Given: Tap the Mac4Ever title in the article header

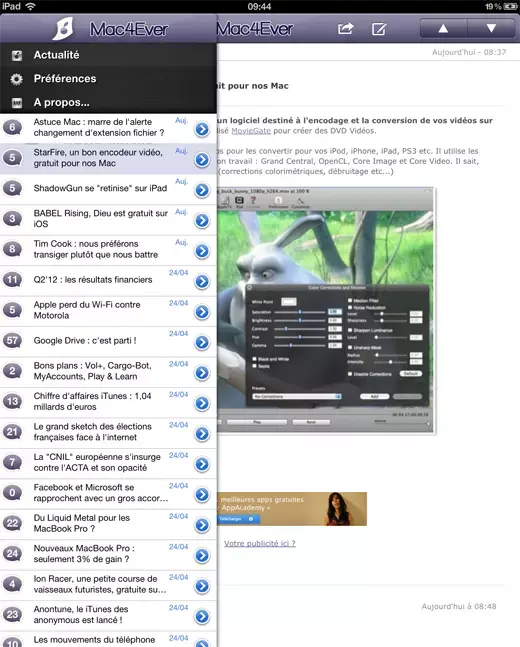Looking at the screenshot, I should [255, 29].
